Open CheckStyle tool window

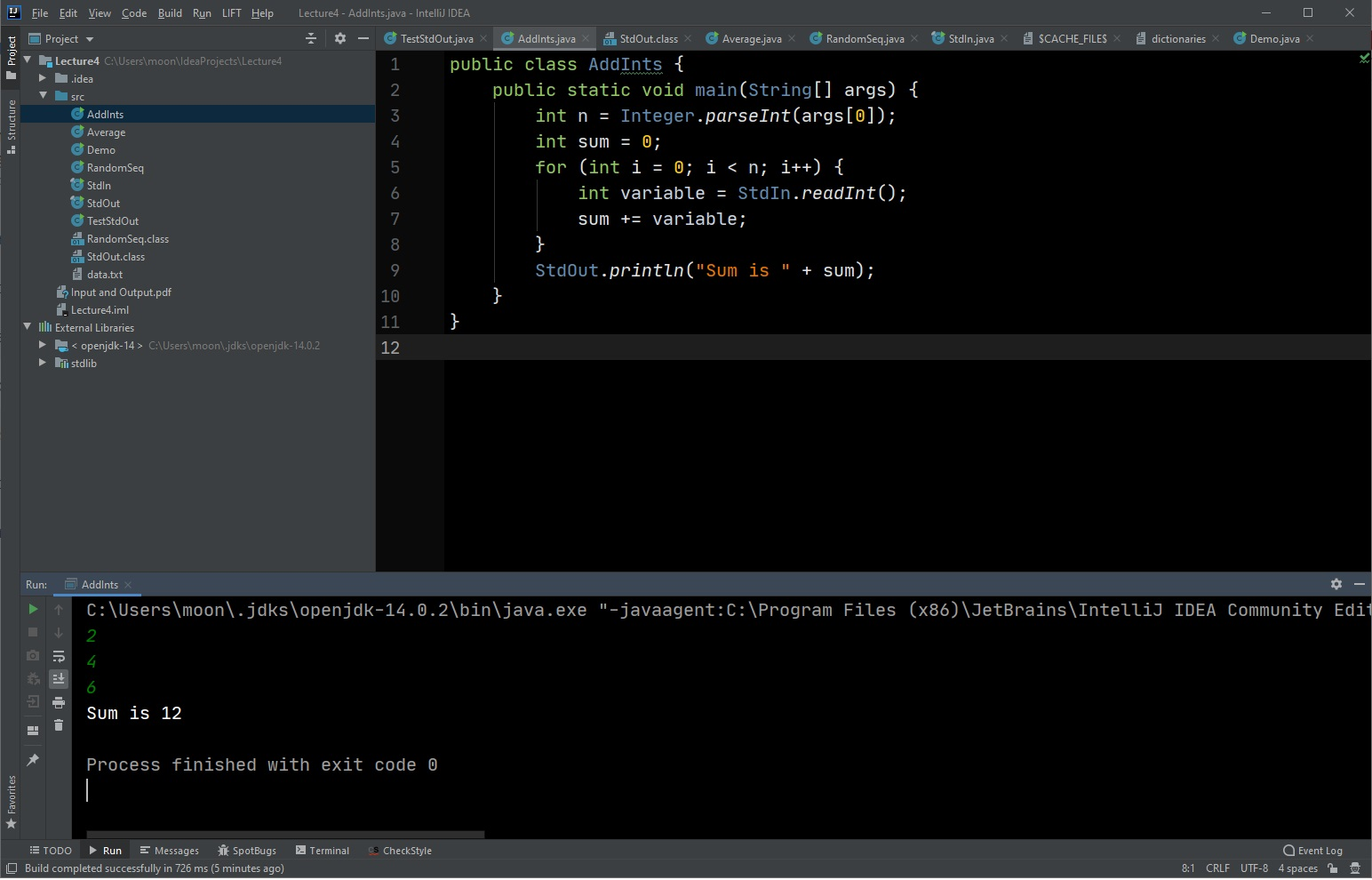[400, 851]
